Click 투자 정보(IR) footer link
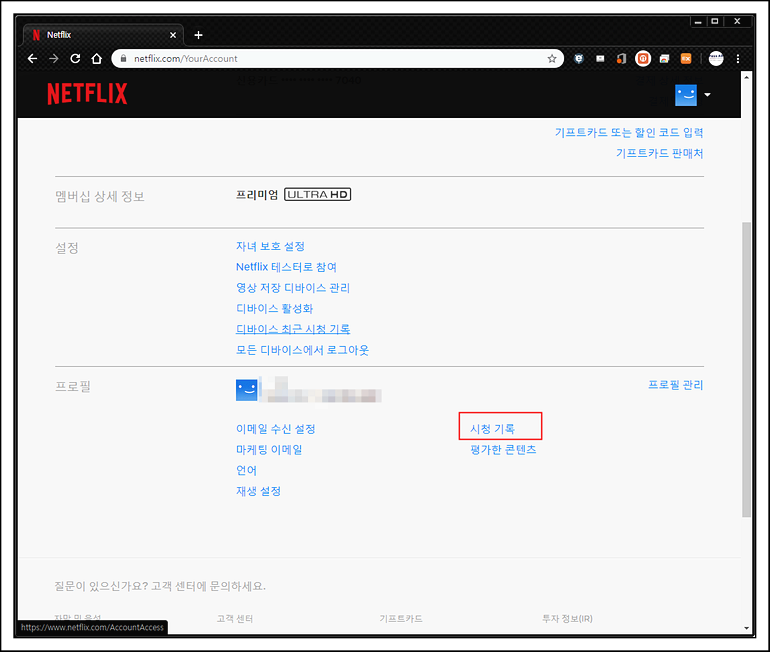The height and width of the screenshot is (652, 770). click(x=567, y=619)
